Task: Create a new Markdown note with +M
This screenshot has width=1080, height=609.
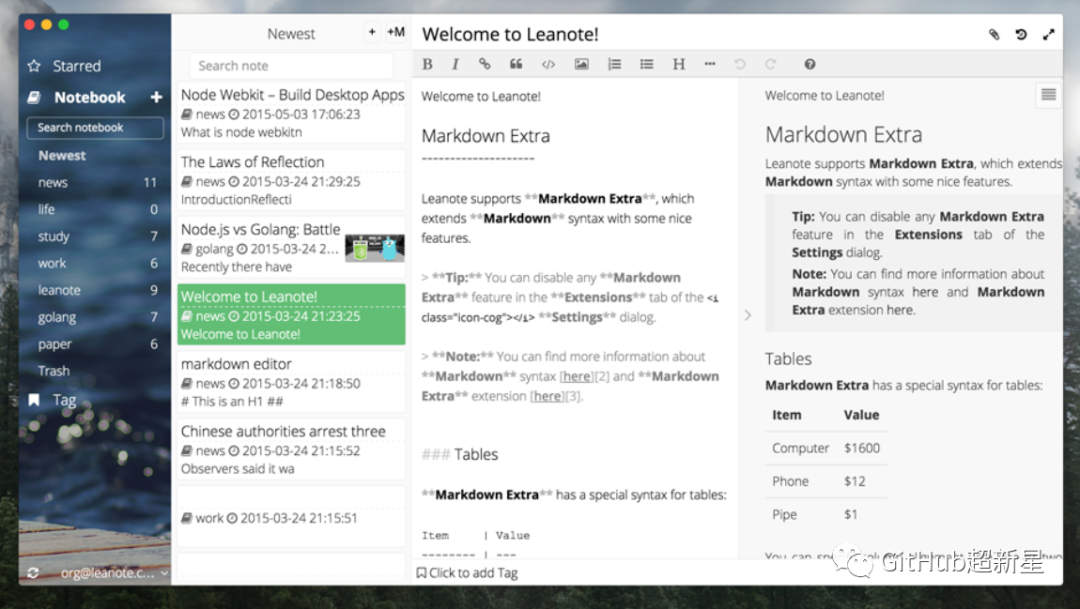Action: (395, 32)
